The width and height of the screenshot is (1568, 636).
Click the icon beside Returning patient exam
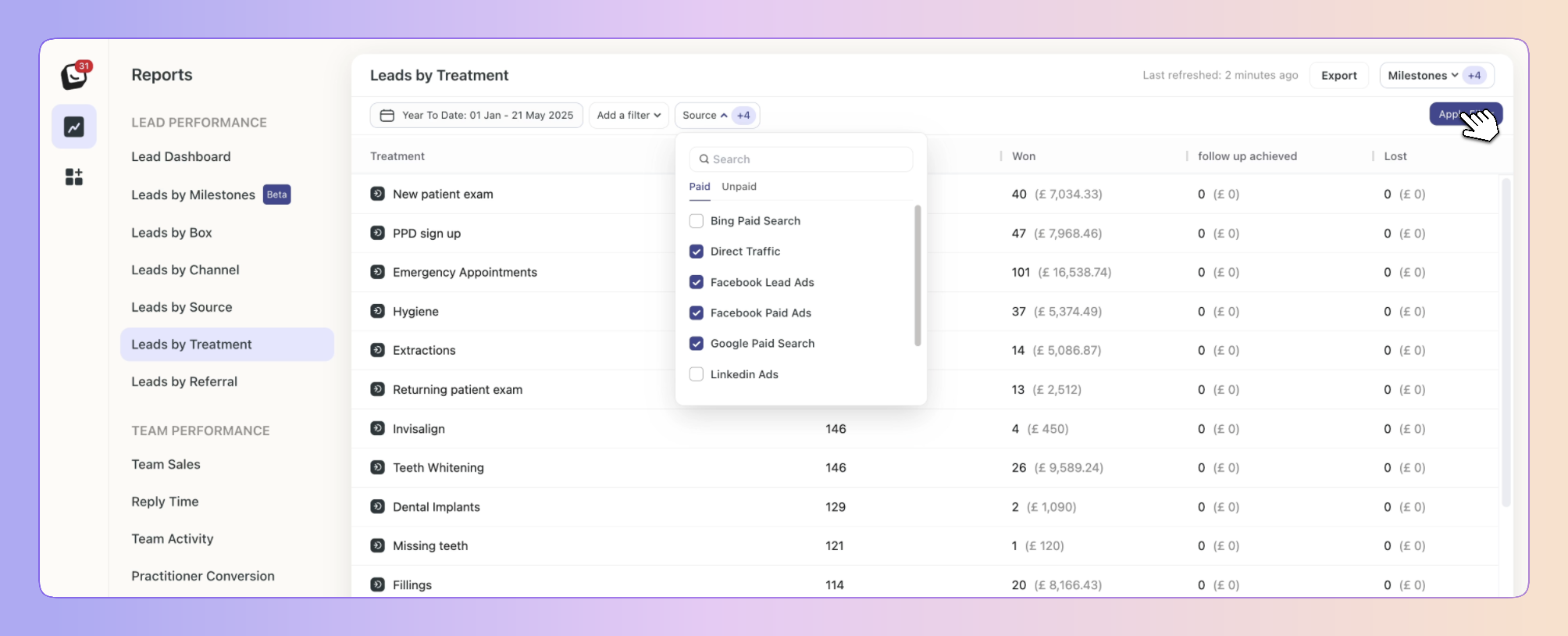pyautogui.click(x=378, y=389)
